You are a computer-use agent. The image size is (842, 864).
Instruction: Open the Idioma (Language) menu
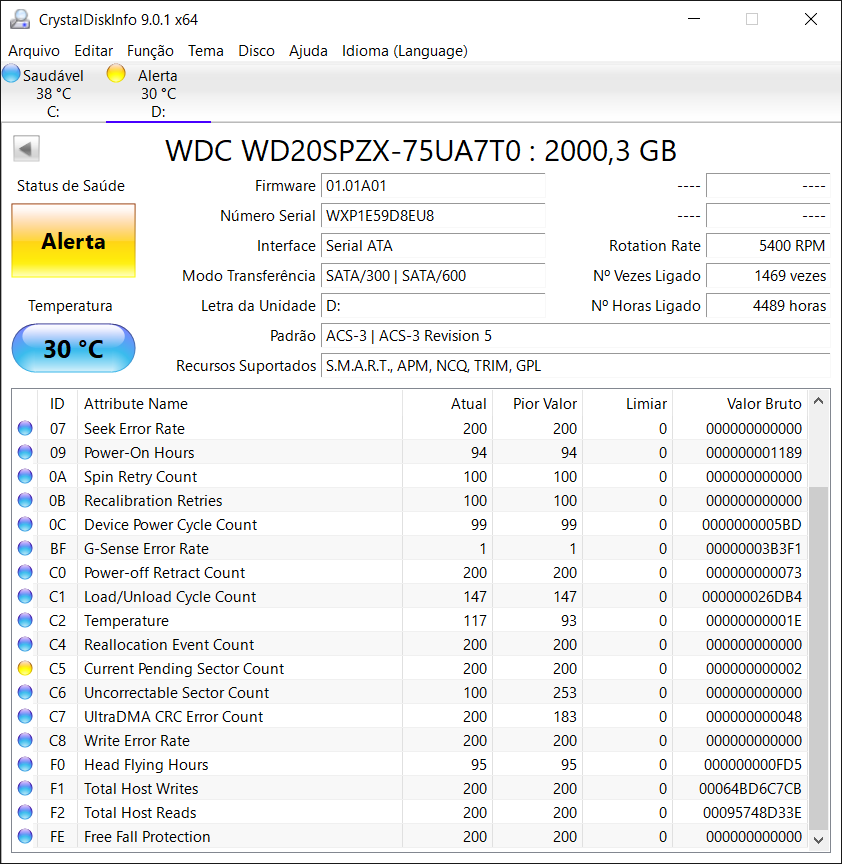[x=405, y=51]
